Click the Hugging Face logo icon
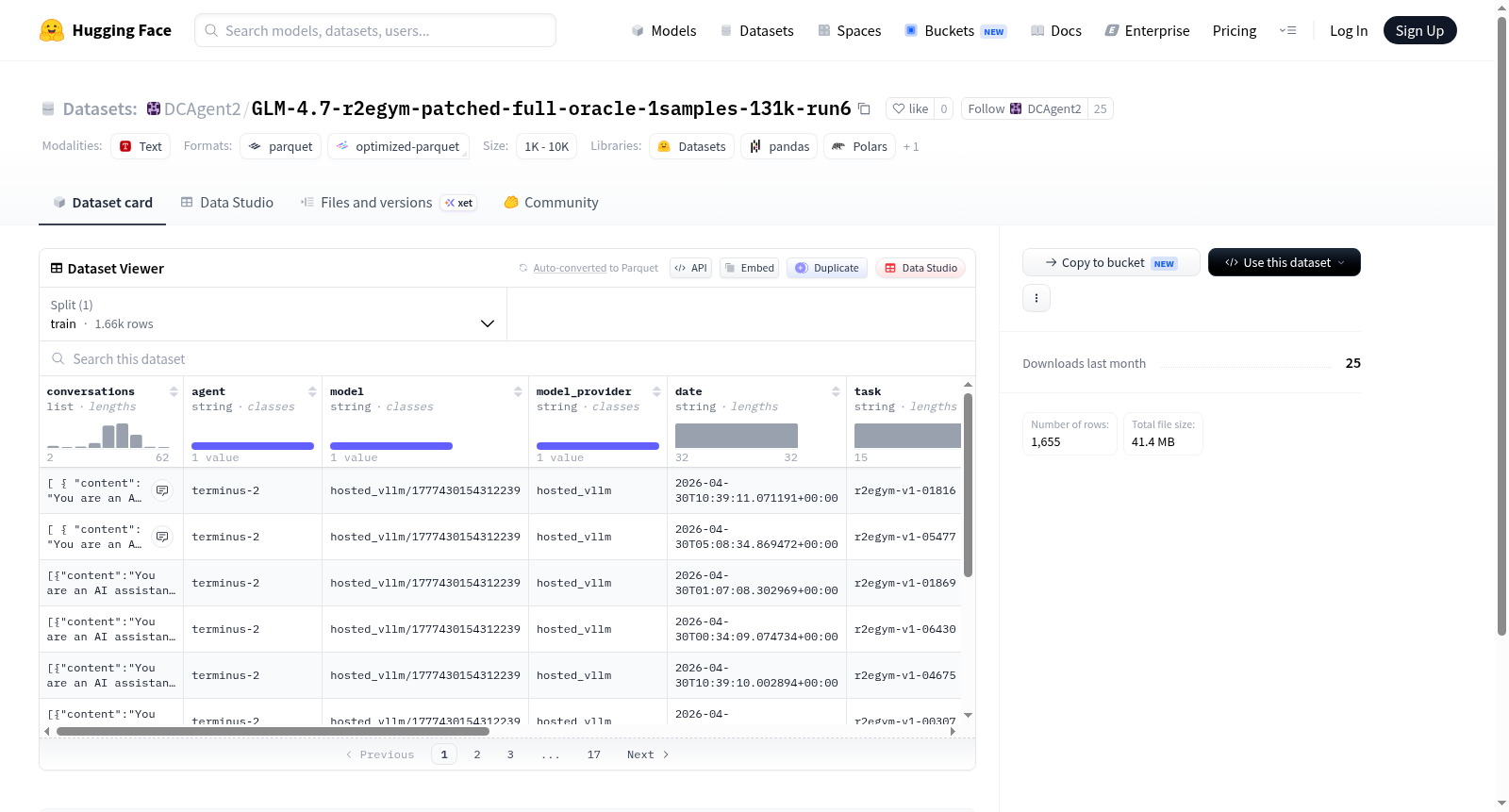The image size is (1509, 812). pos(52,30)
